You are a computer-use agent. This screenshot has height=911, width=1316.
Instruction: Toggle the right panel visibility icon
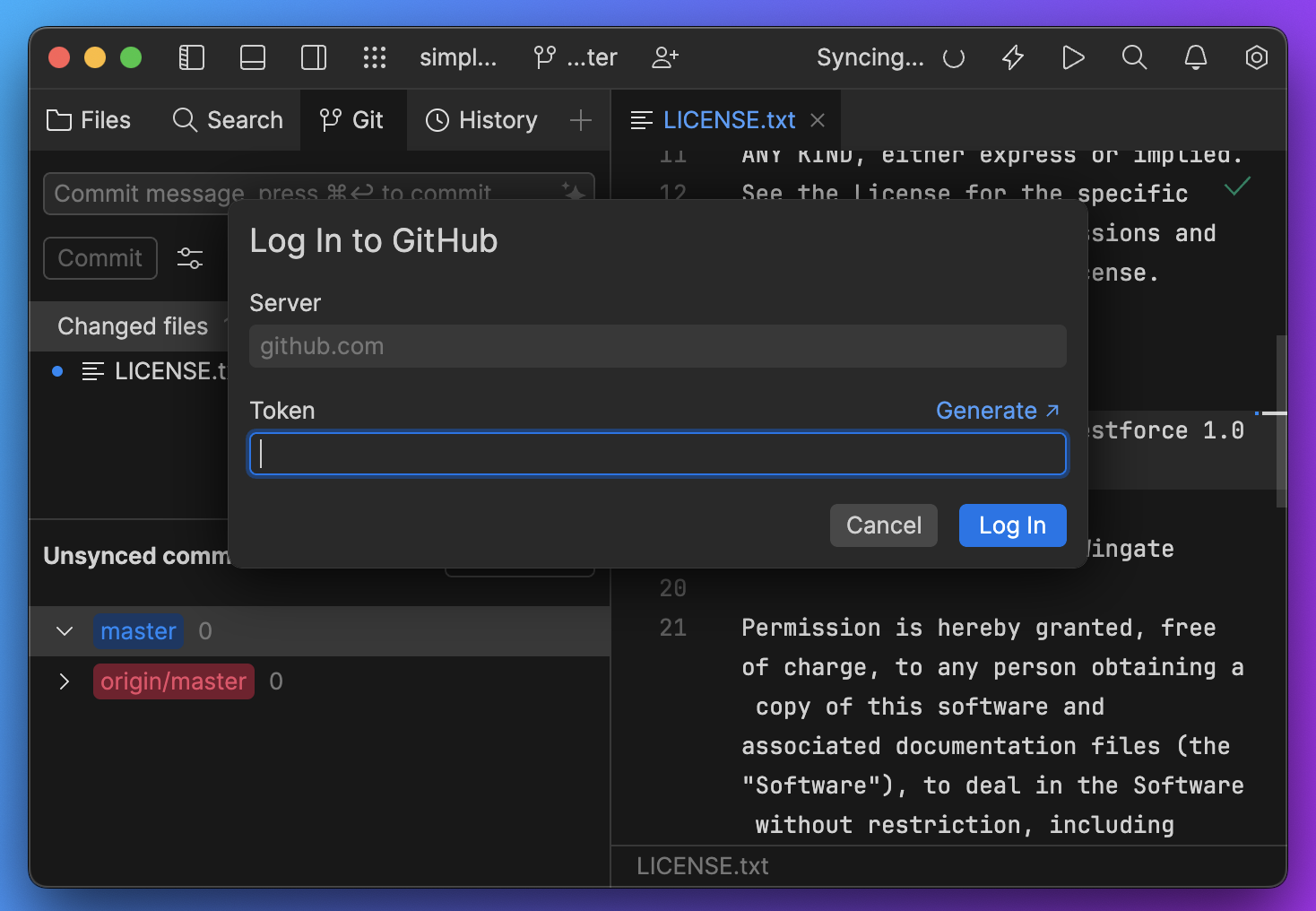(x=314, y=57)
